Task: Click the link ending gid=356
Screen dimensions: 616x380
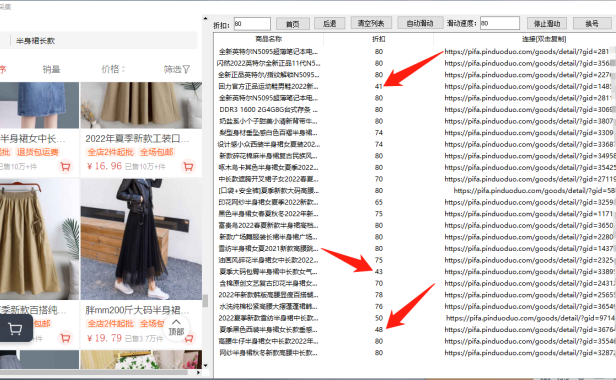Action: pos(528,63)
